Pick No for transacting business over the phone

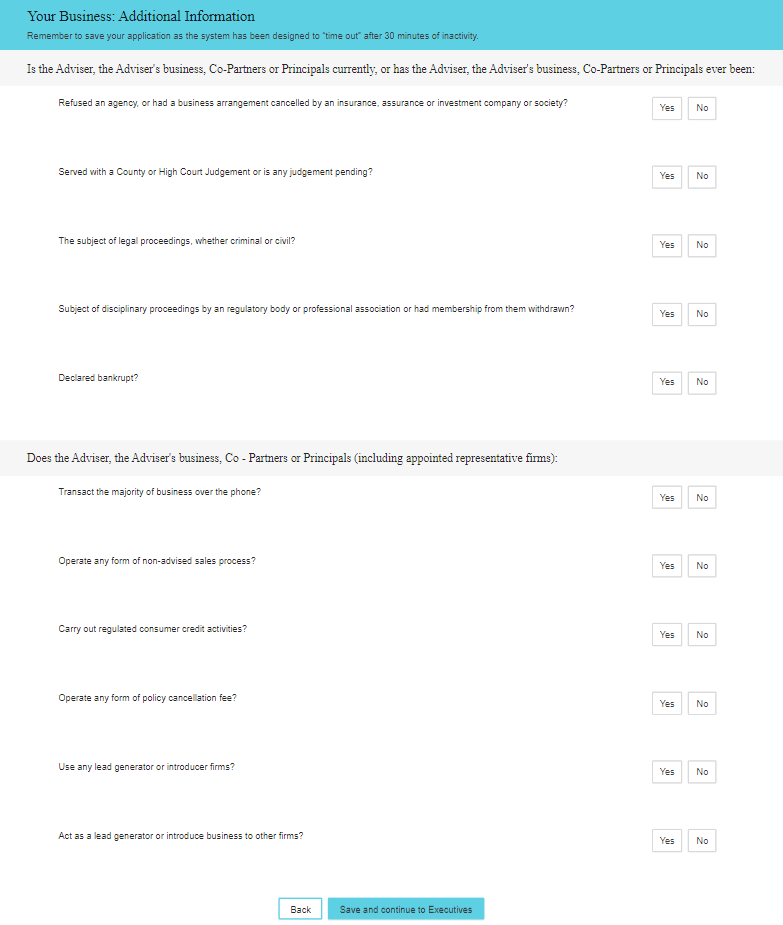tap(702, 497)
